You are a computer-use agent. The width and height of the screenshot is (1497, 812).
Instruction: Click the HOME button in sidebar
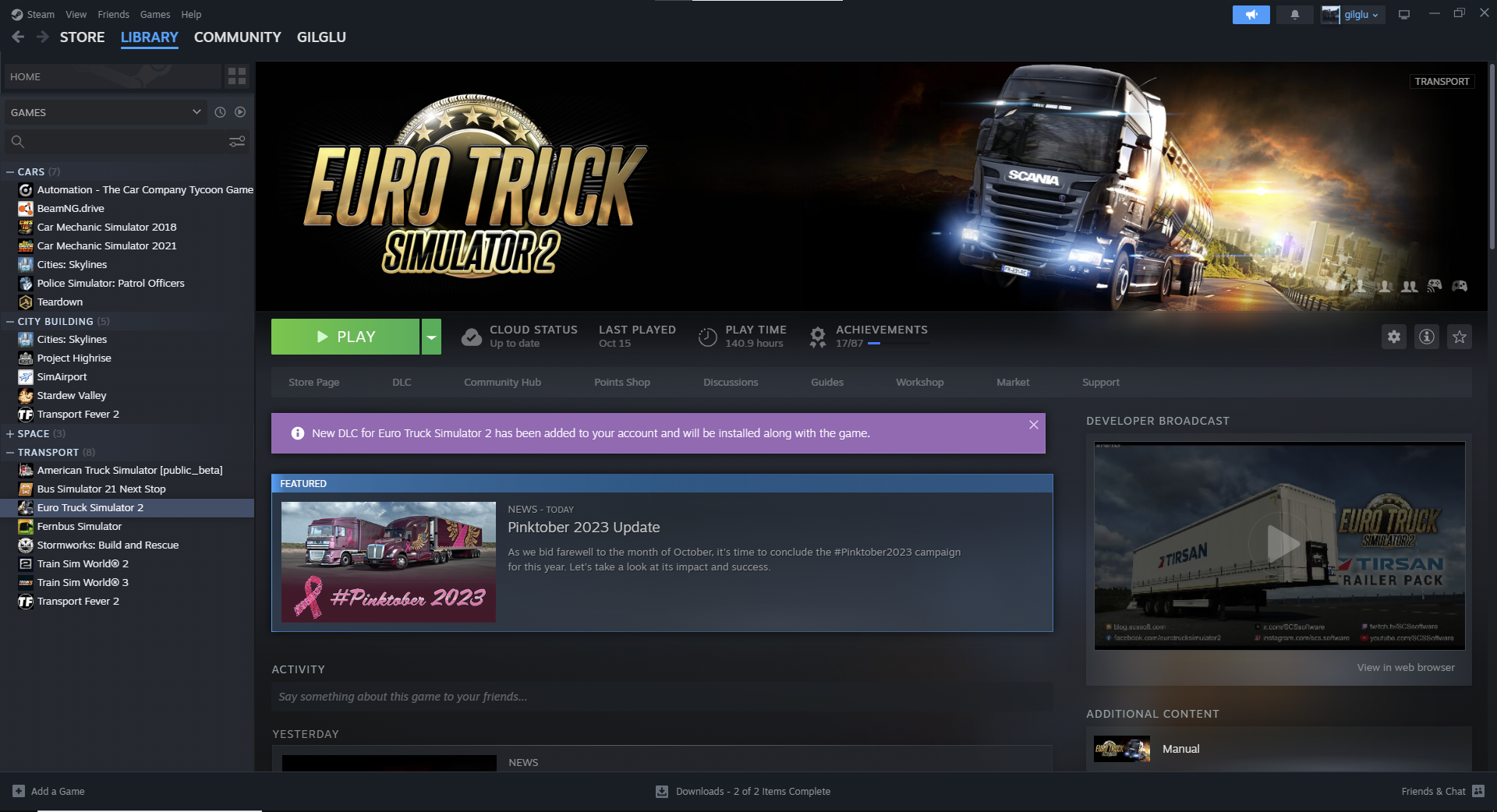coord(113,76)
